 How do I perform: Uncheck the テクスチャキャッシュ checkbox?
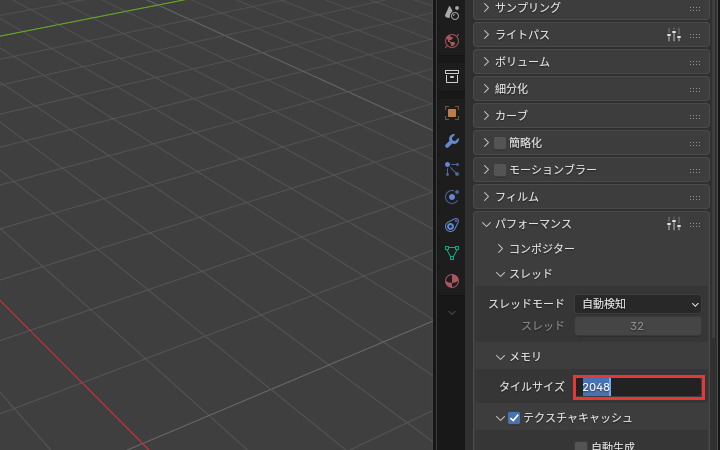coord(514,418)
